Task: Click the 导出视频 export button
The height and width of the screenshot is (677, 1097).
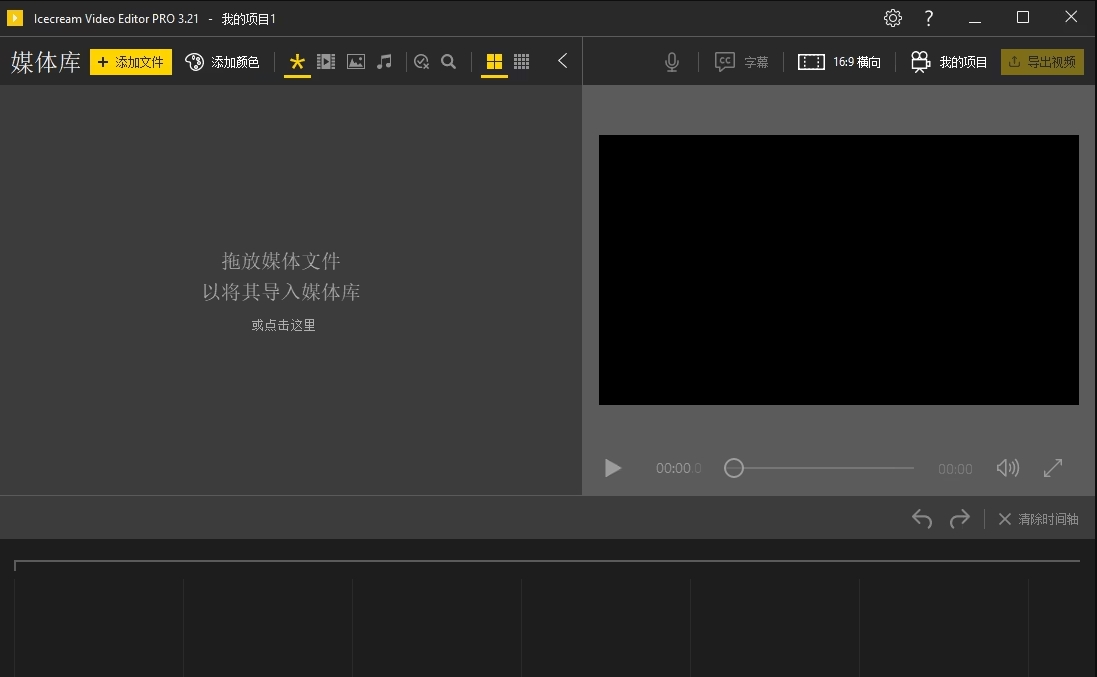Action: click(1042, 62)
